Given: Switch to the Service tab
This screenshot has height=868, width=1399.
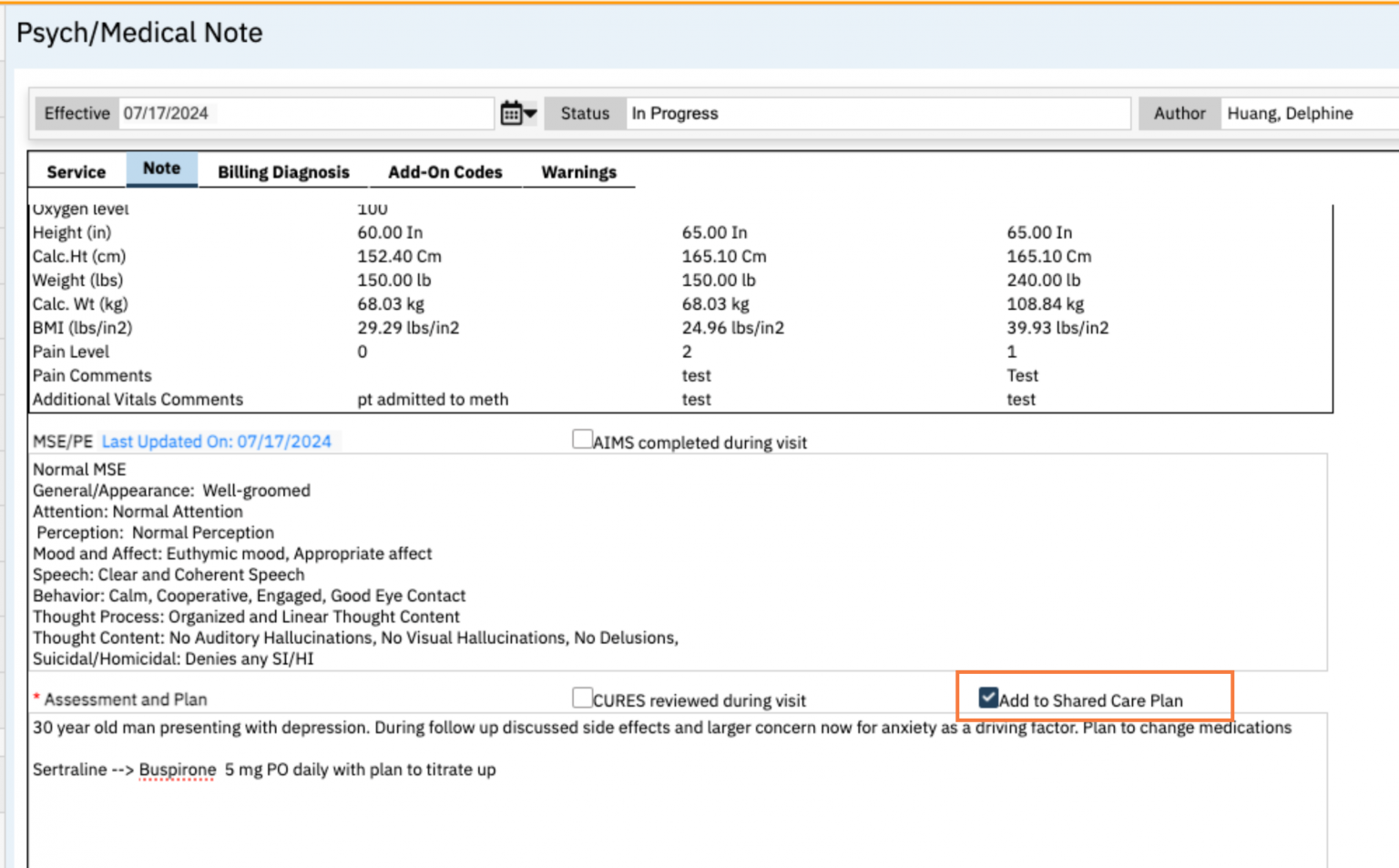Looking at the screenshot, I should tap(77, 172).
